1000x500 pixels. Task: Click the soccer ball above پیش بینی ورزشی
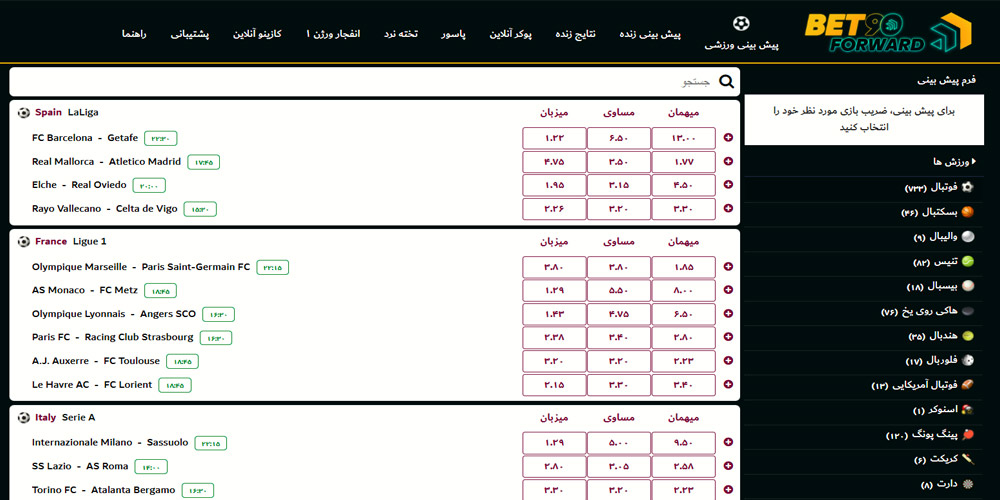pyautogui.click(x=741, y=24)
